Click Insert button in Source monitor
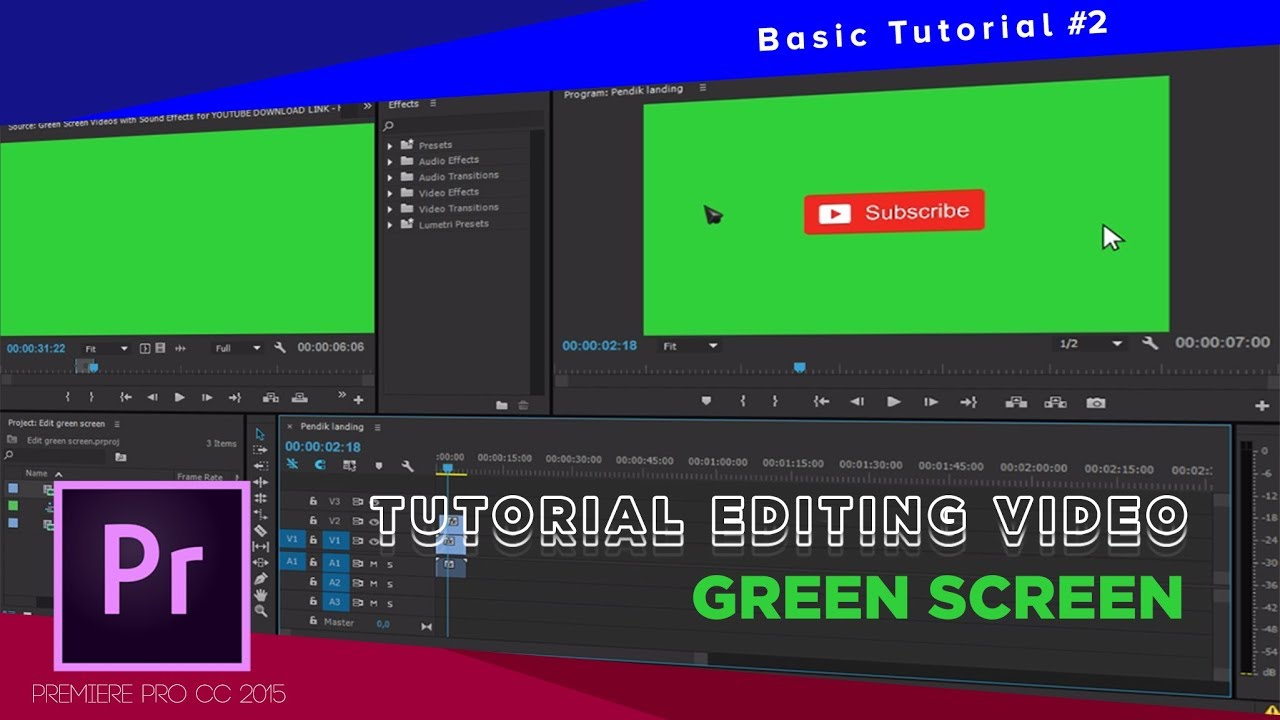The image size is (1280, 720). (x=270, y=397)
